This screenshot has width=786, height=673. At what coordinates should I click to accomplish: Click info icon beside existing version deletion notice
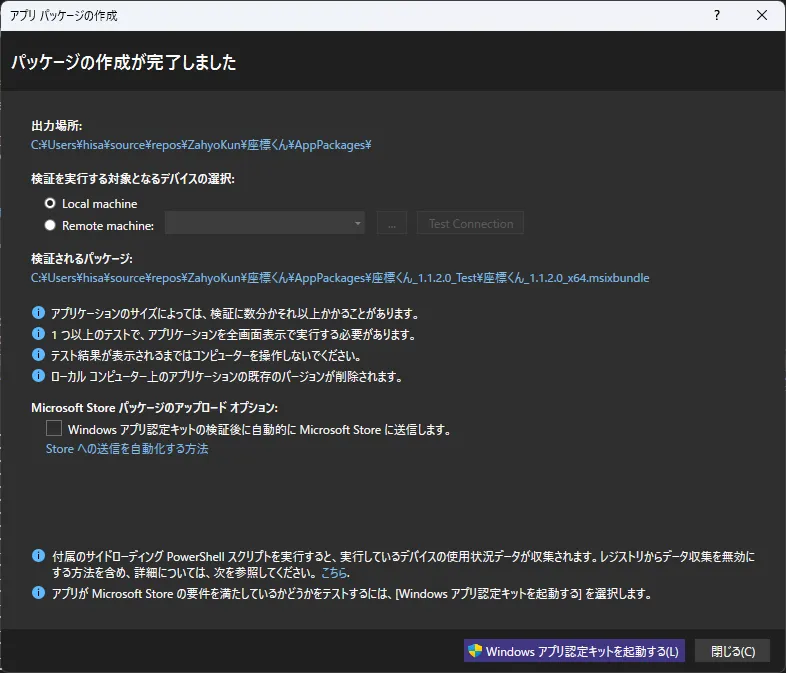click(39, 375)
